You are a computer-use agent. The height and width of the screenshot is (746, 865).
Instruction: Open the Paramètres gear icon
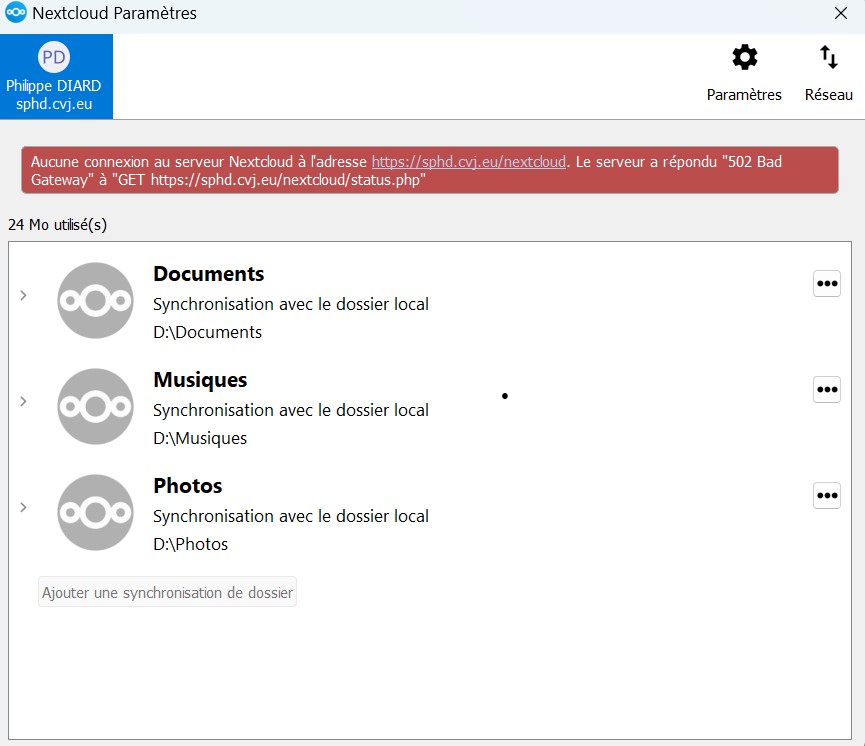pos(744,57)
